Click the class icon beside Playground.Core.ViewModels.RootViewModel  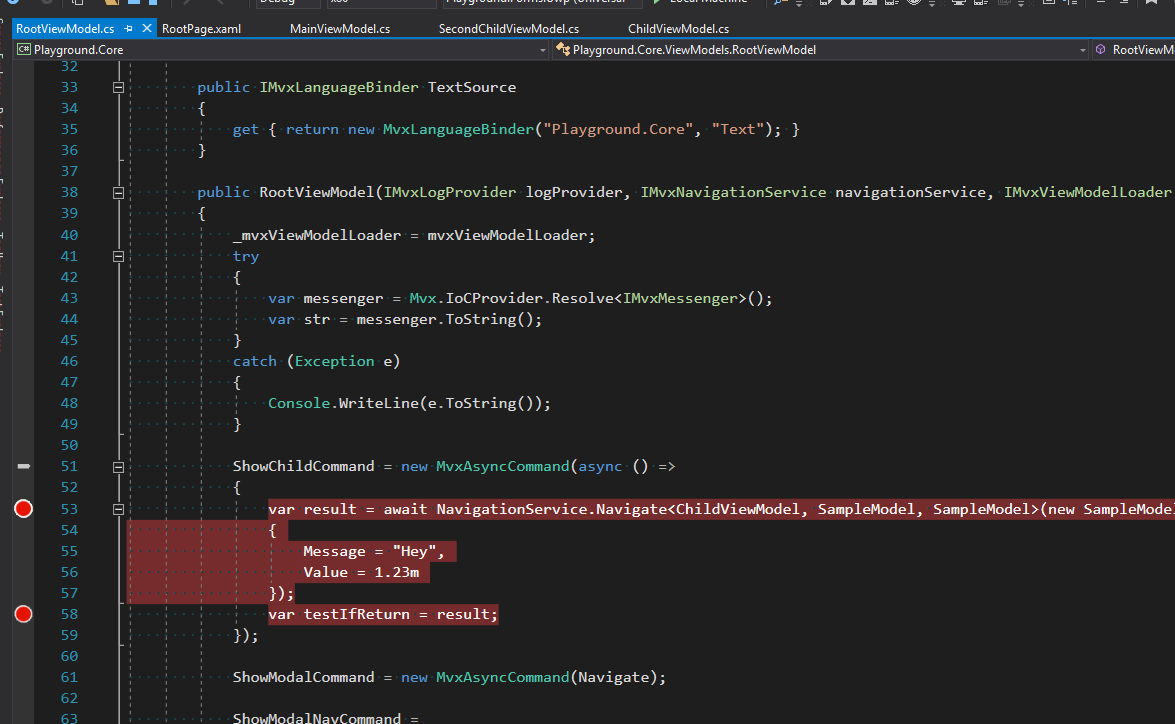click(x=563, y=49)
